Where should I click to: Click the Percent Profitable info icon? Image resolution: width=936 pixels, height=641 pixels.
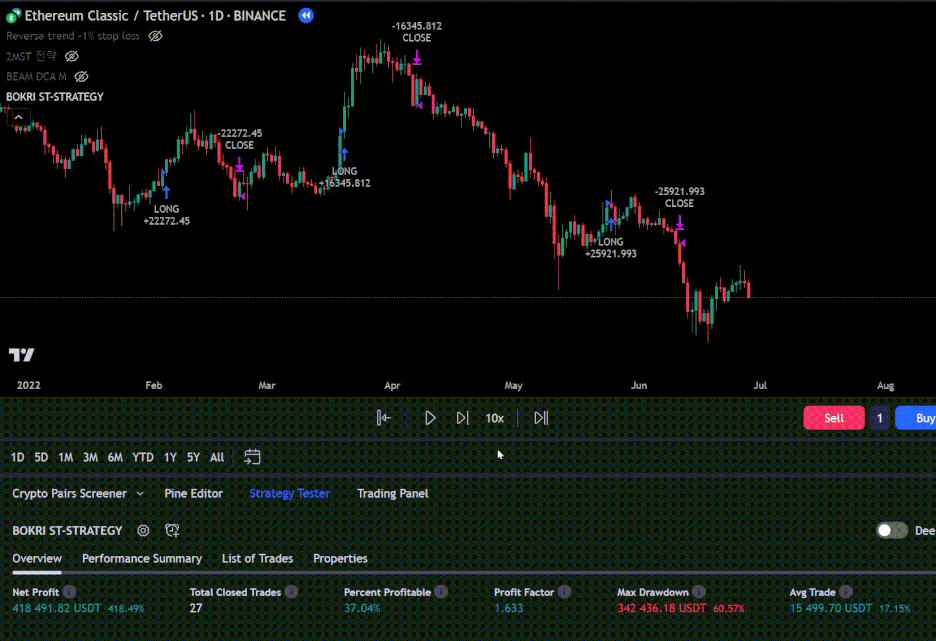click(x=441, y=592)
